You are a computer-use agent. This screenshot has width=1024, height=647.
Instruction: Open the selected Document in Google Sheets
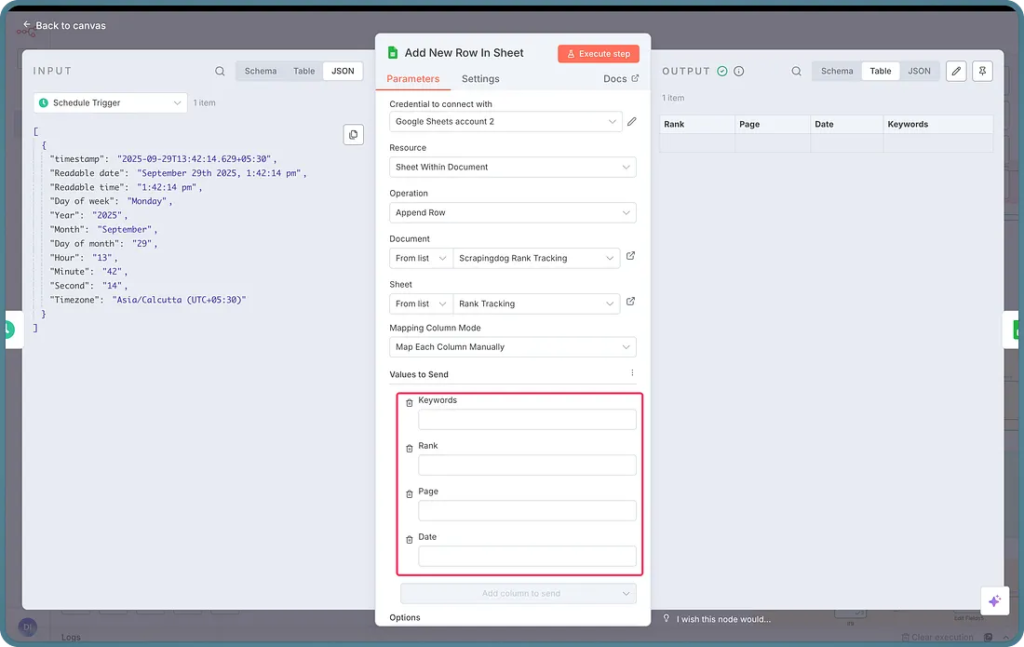pos(630,257)
